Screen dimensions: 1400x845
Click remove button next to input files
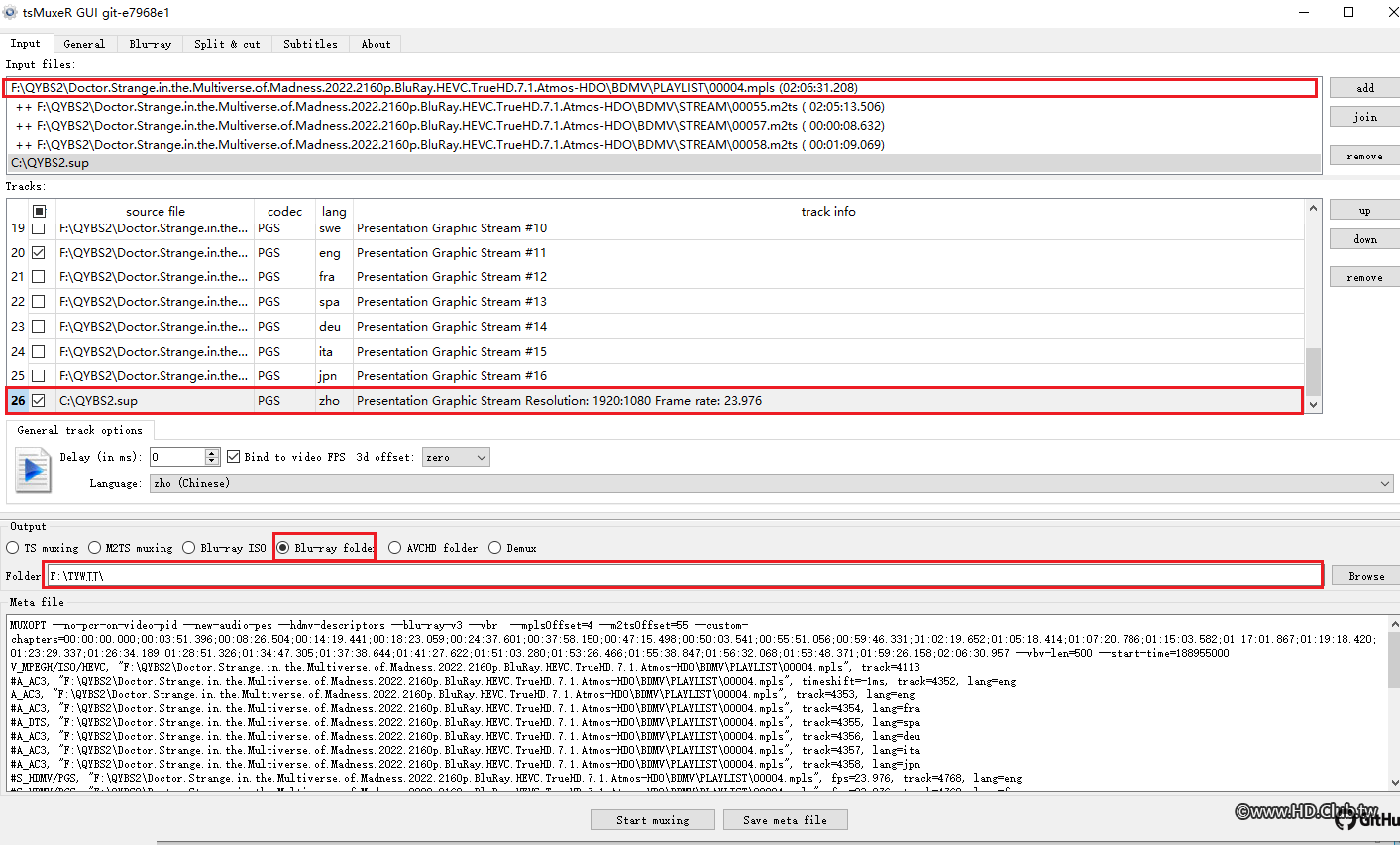pos(1364,156)
